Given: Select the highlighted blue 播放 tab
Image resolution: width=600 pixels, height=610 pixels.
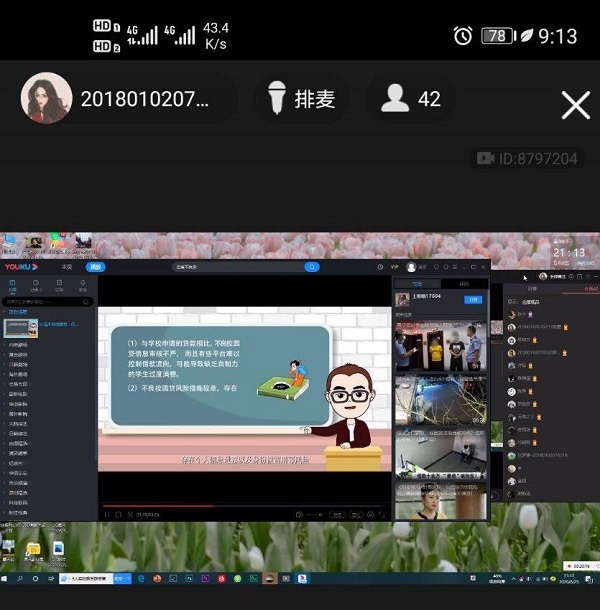Looking at the screenshot, I should coord(95,267).
